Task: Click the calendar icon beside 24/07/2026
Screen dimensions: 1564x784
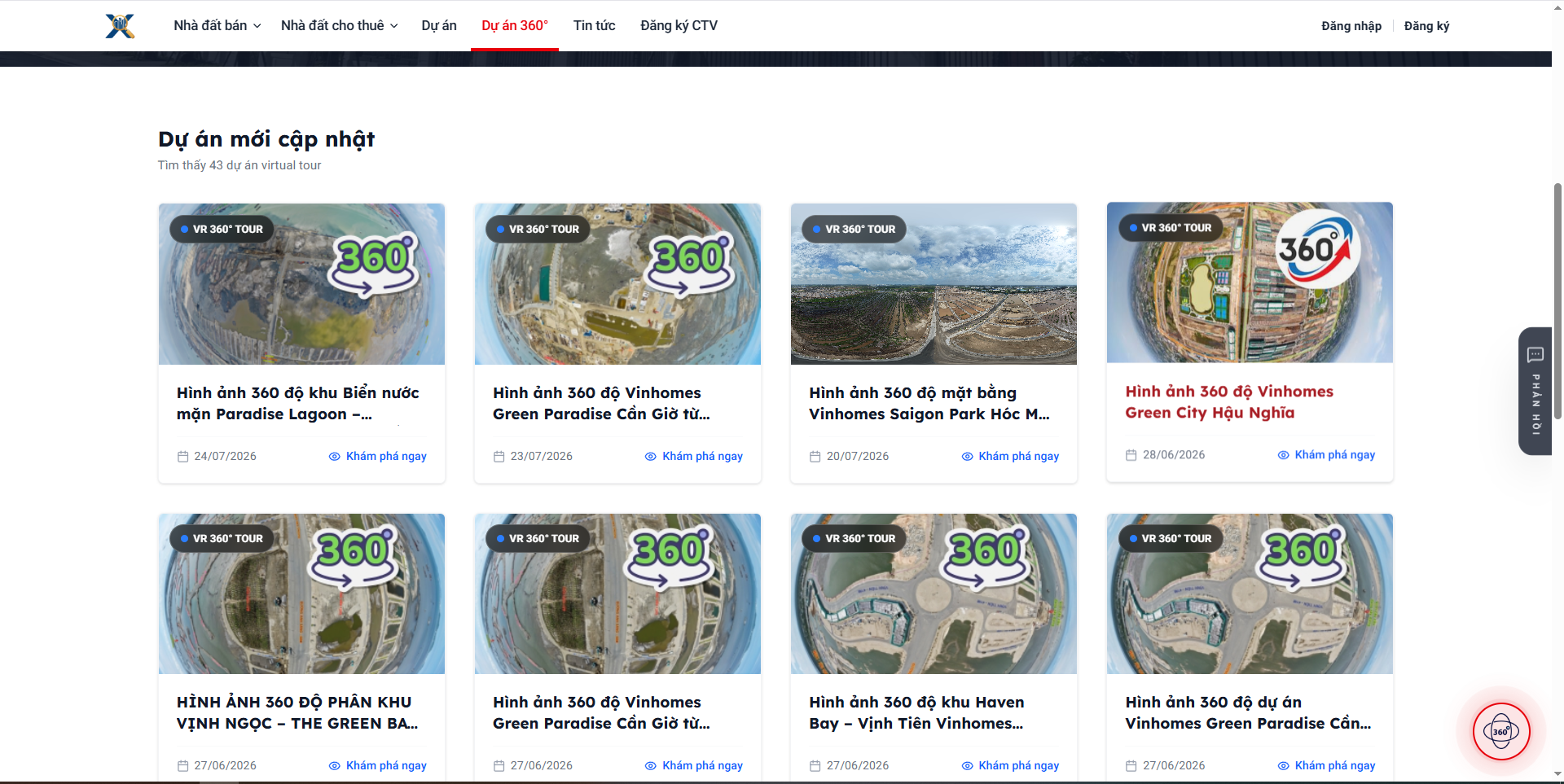Action: tap(183, 457)
